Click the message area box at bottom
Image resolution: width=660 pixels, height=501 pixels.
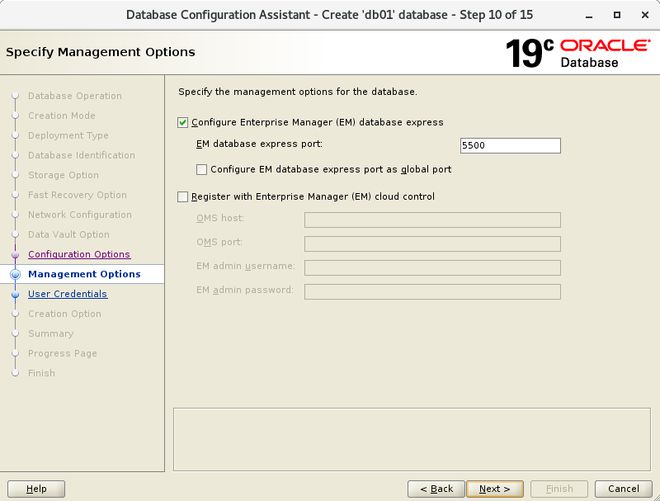[x=412, y=439]
